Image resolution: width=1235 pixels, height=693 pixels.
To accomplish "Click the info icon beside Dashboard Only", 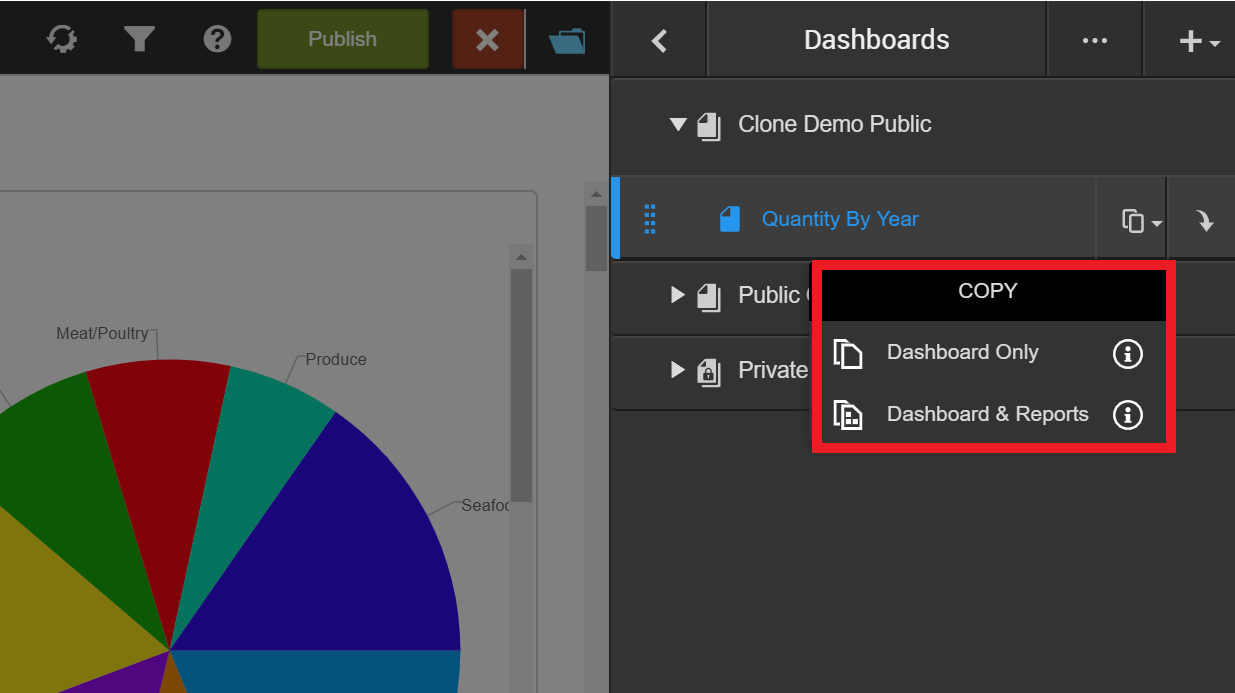I will [x=1127, y=353].
